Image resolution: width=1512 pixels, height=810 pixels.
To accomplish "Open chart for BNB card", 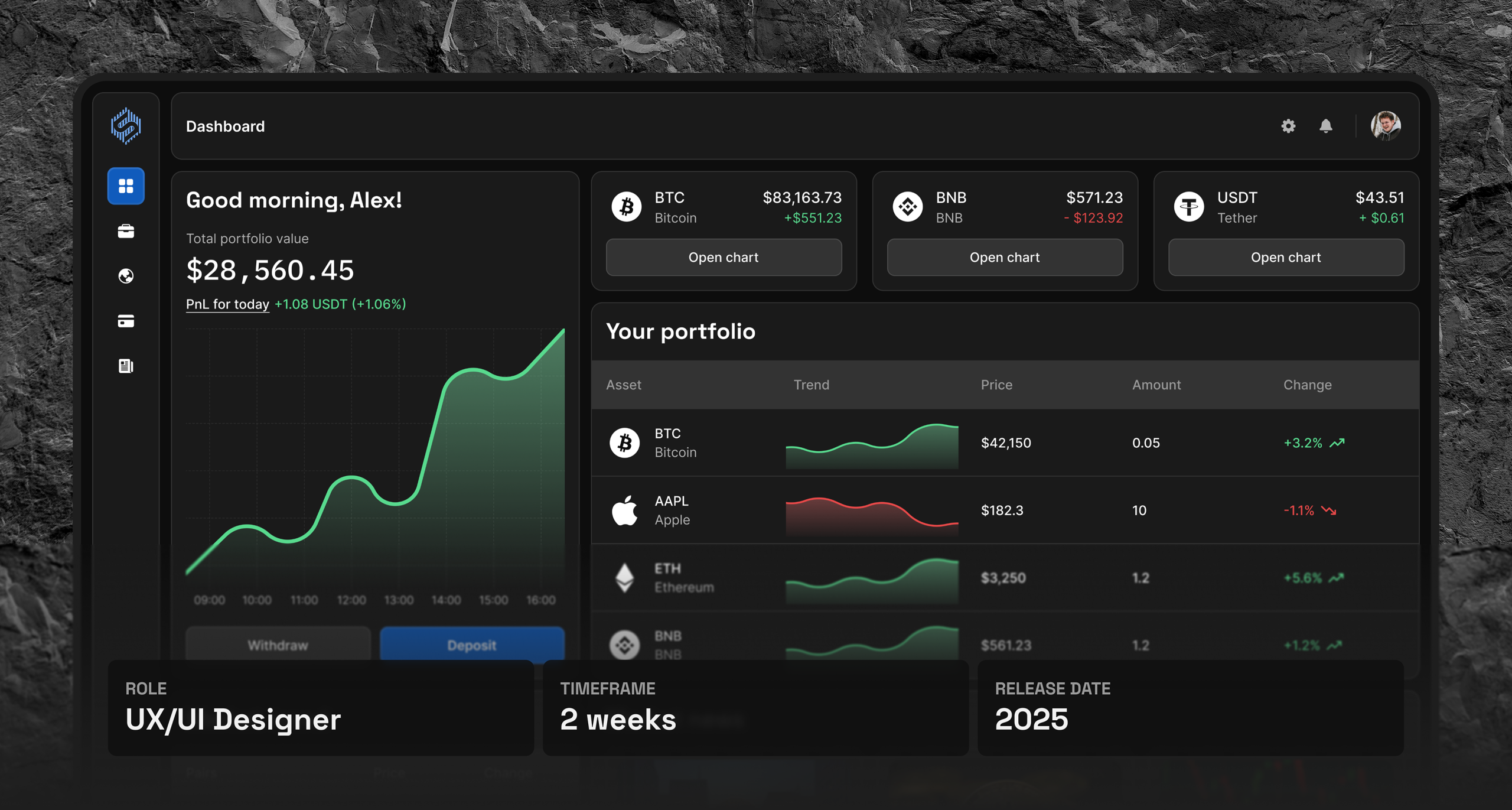I will [1005, 258].
